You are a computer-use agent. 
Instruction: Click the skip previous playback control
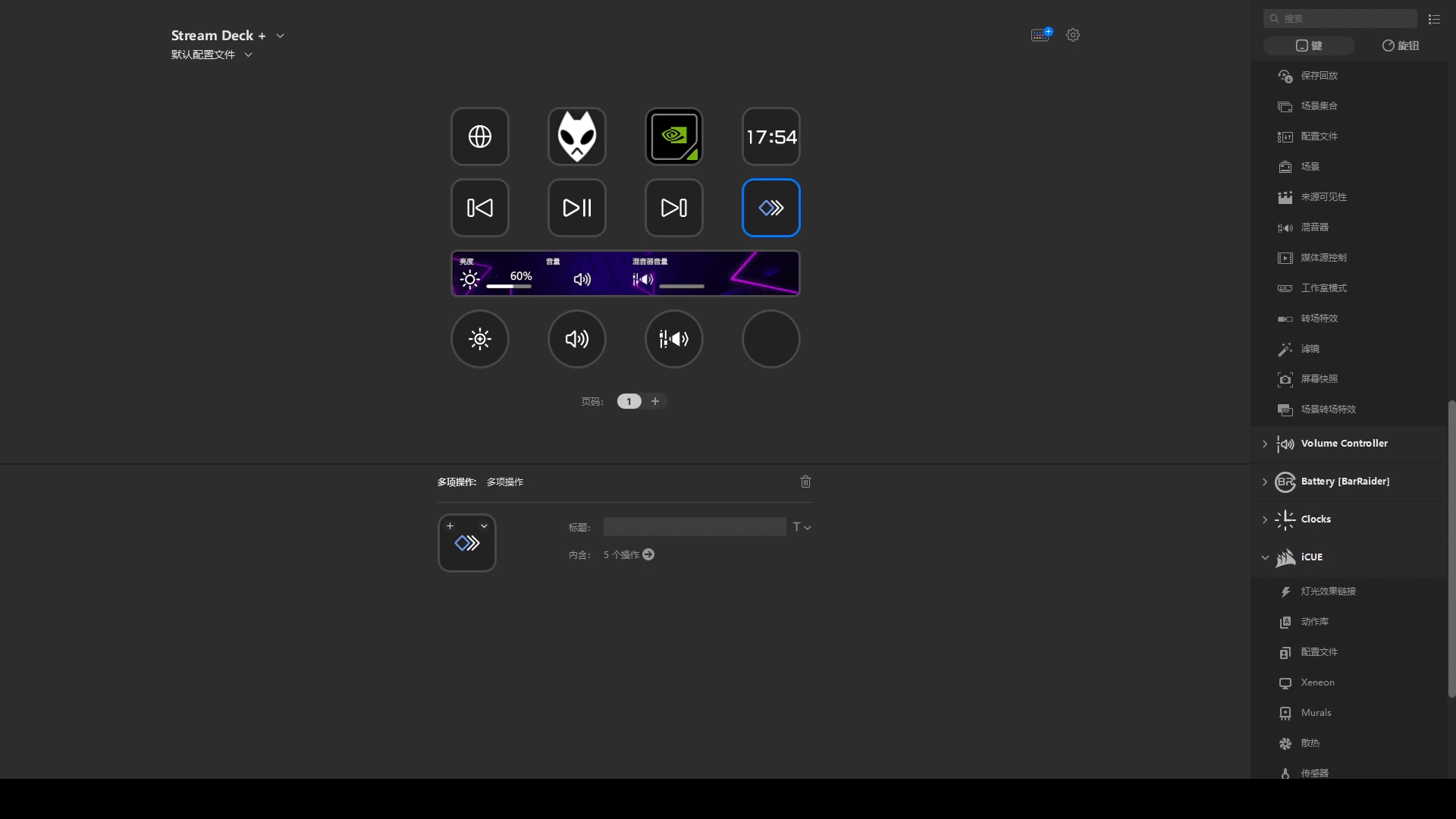[x=480, y=207]
